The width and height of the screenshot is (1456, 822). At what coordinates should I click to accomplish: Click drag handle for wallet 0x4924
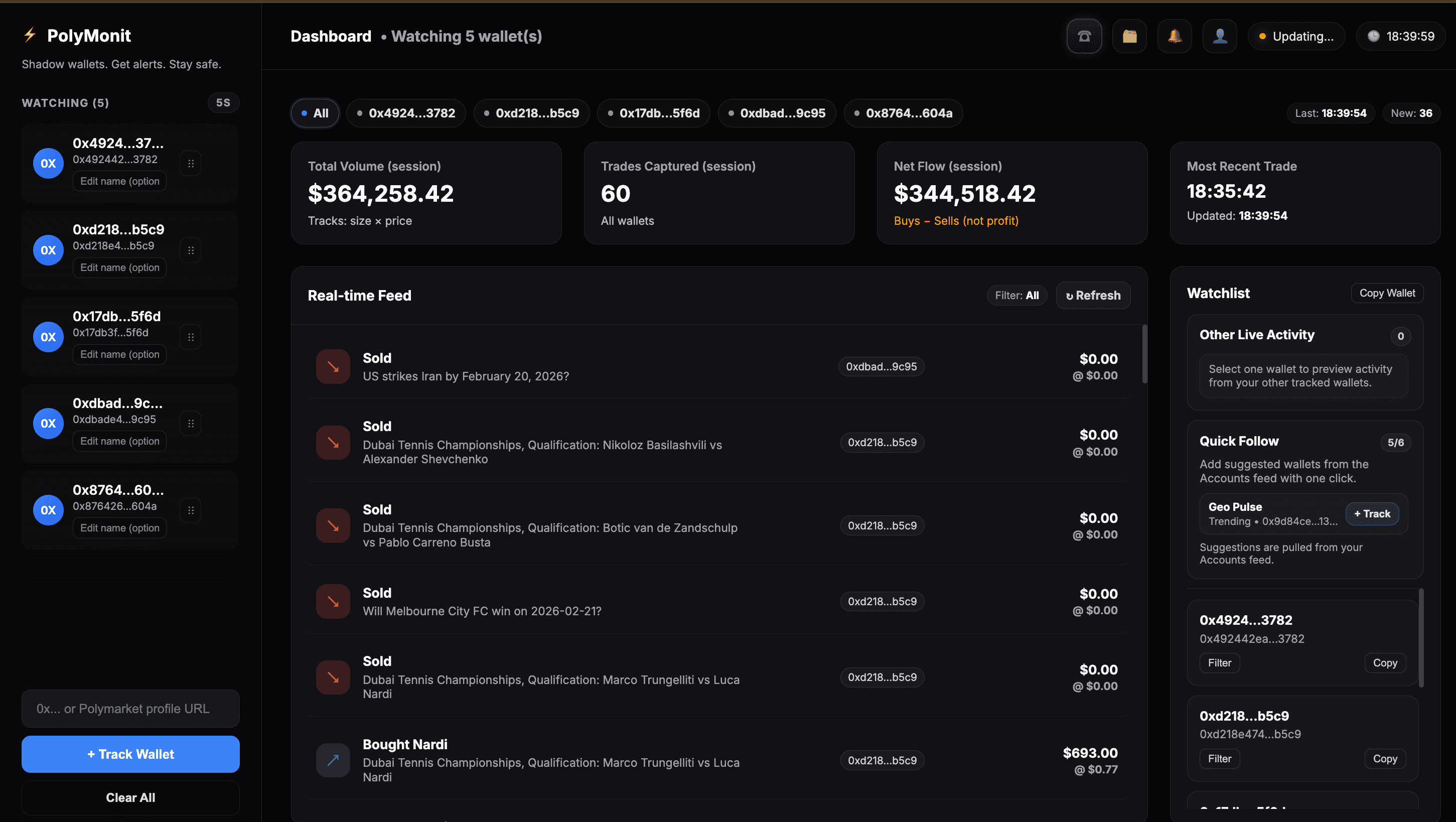[191, 164]
